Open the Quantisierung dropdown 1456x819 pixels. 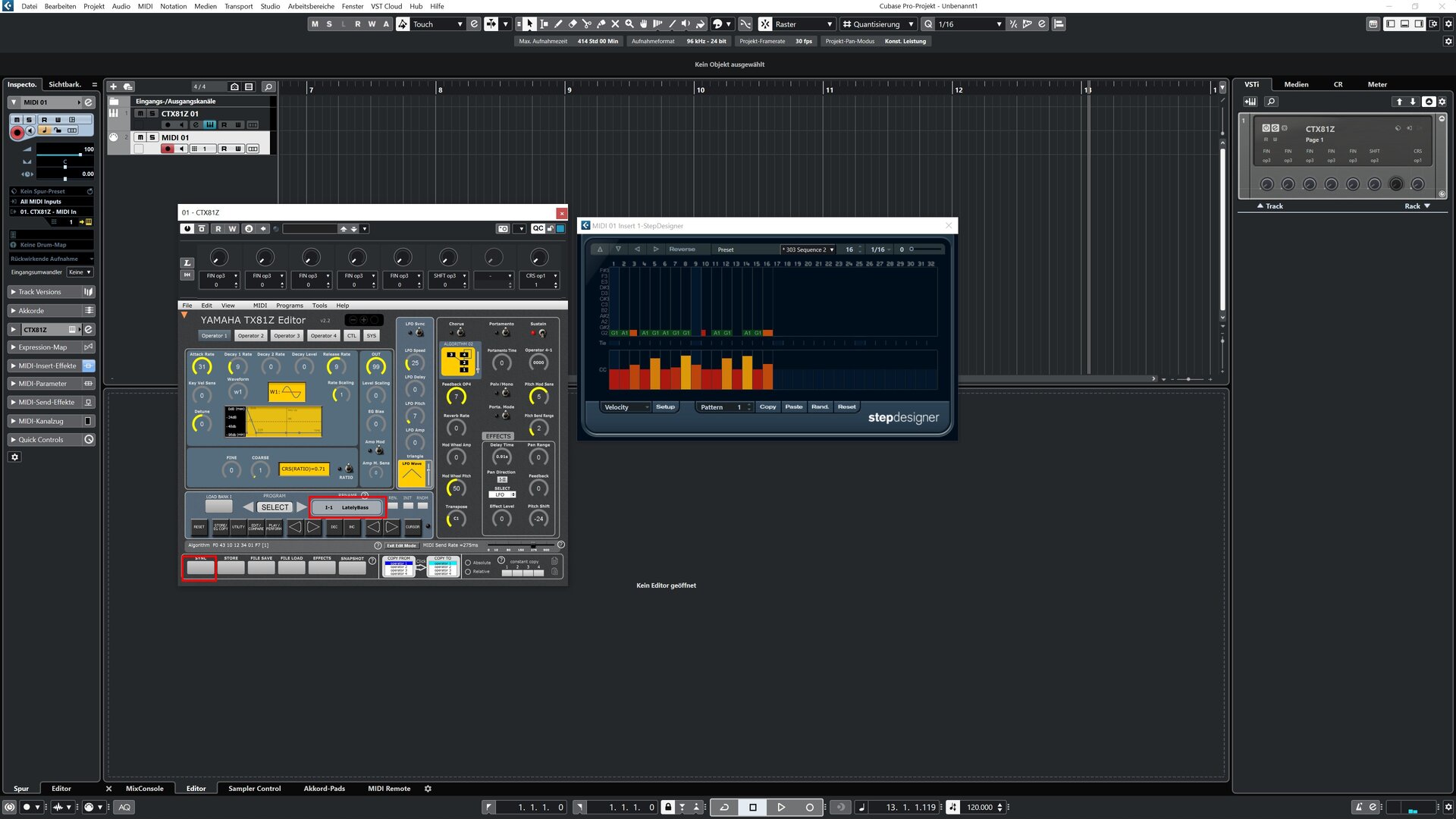[878, 24]
